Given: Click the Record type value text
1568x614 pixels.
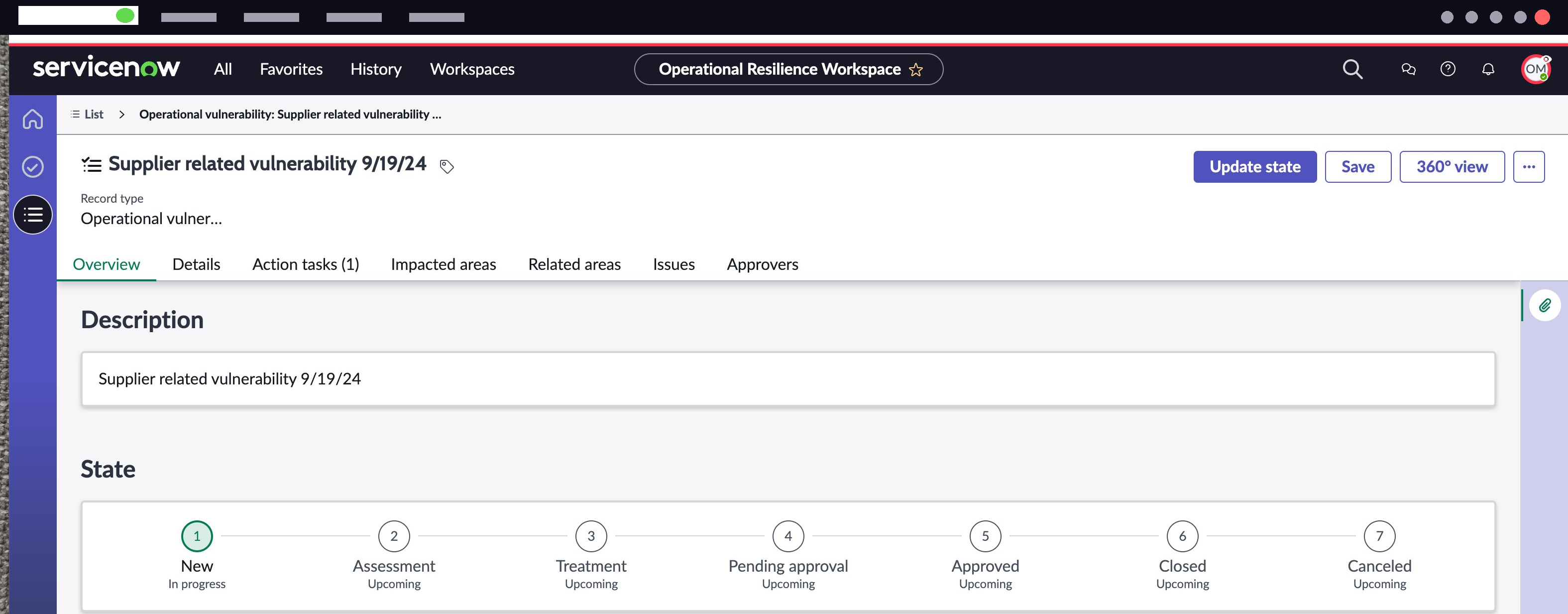Looking at the screenshot, I should [151, 219].
